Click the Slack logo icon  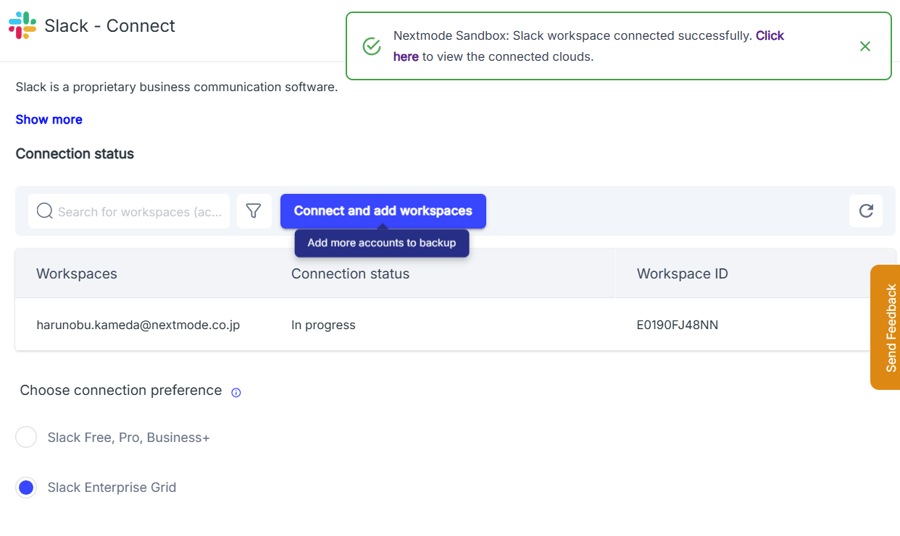[x=22, y=25]
